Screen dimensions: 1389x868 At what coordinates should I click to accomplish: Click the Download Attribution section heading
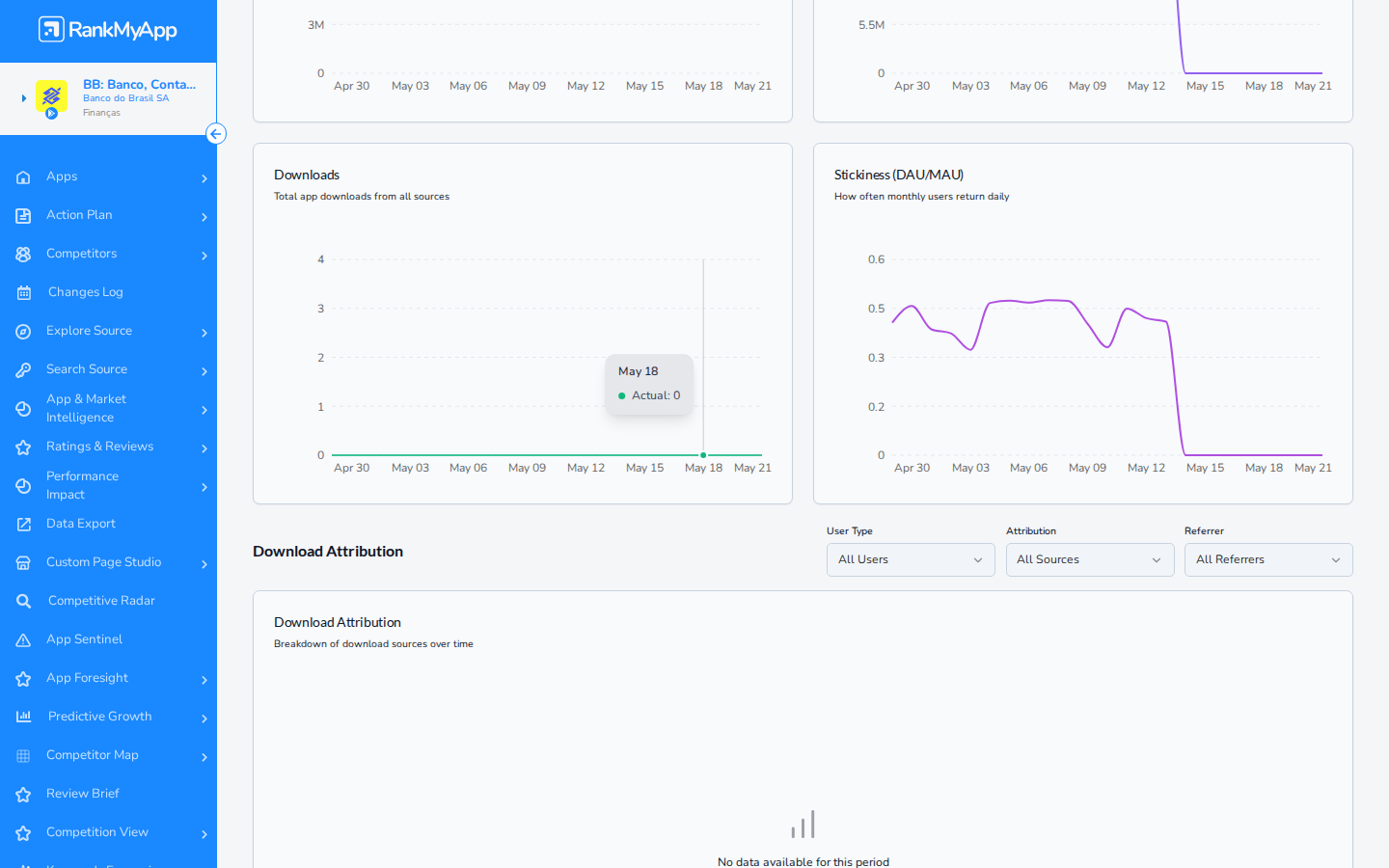(x=328, y=552)
